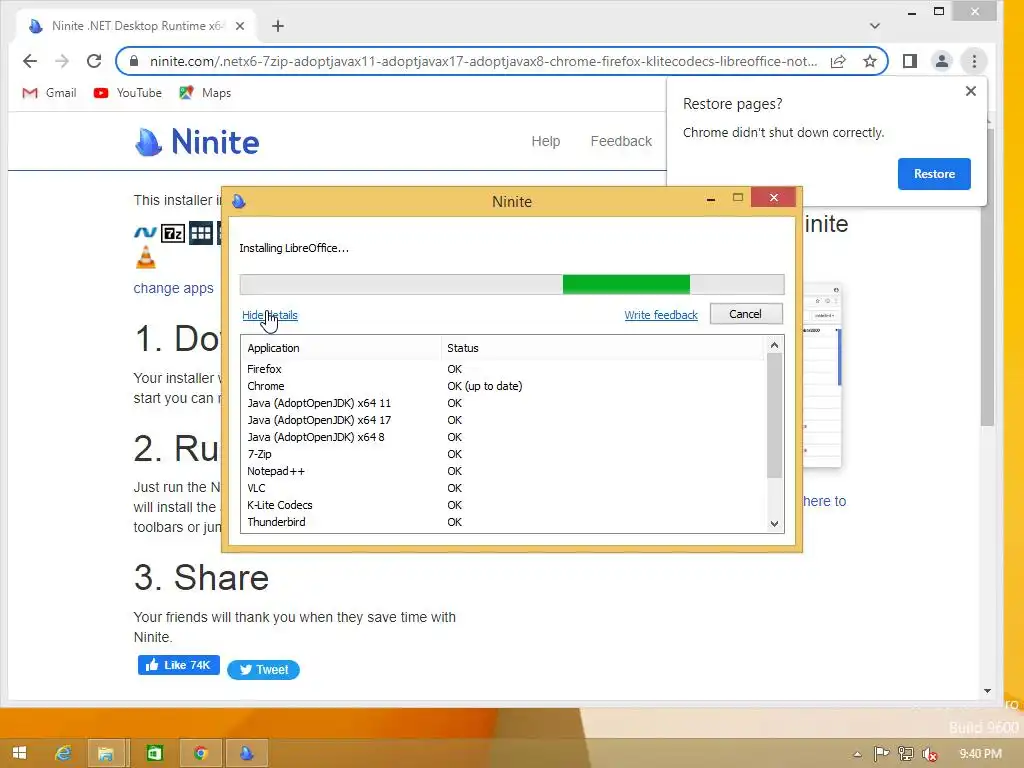This screenshot has height=768, width=1024.
Task: Open the tab search dropdown arrow
Action: [x=874, y=26]
